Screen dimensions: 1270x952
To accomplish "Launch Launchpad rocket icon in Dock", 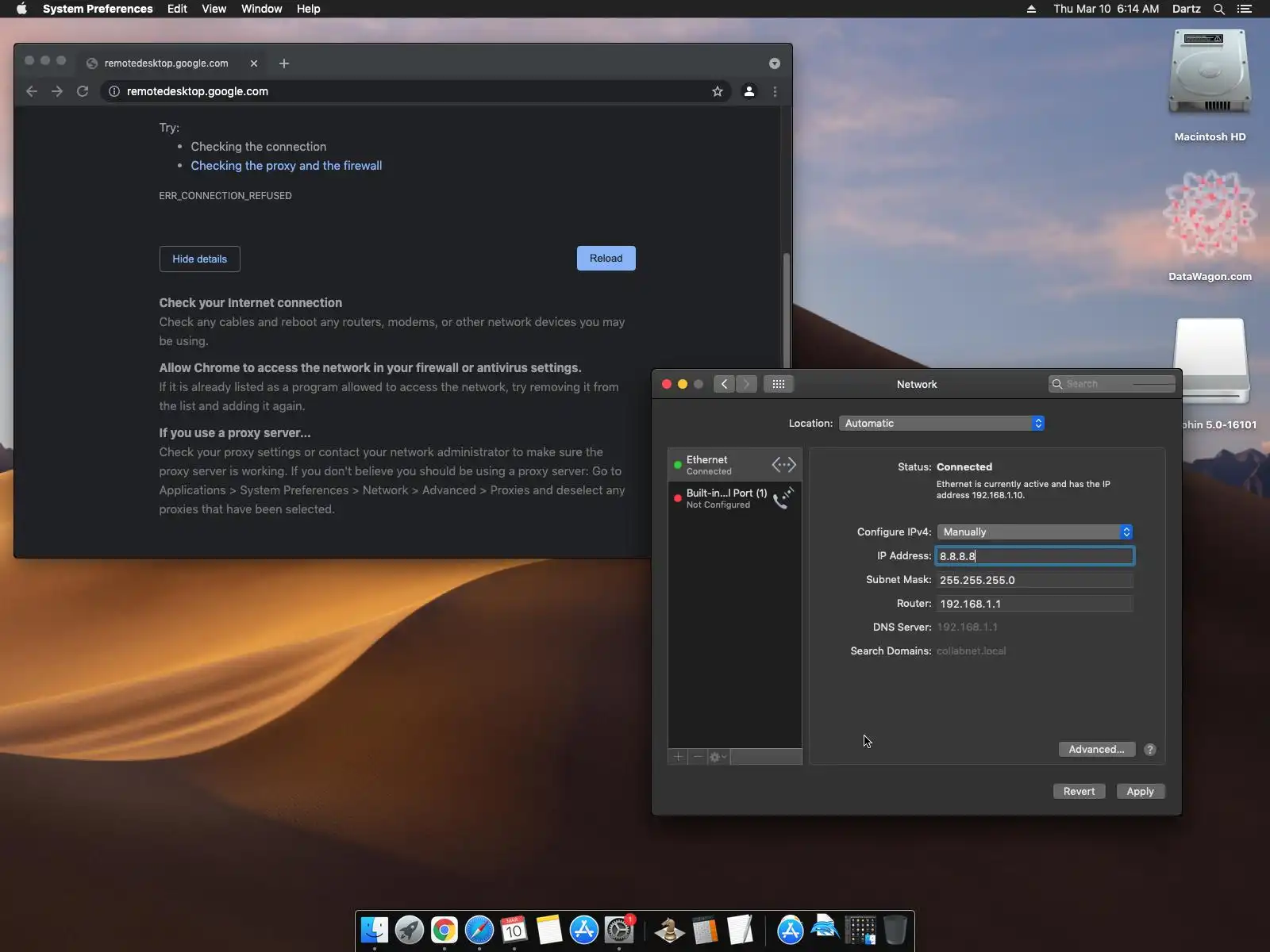I will [410, 930].
